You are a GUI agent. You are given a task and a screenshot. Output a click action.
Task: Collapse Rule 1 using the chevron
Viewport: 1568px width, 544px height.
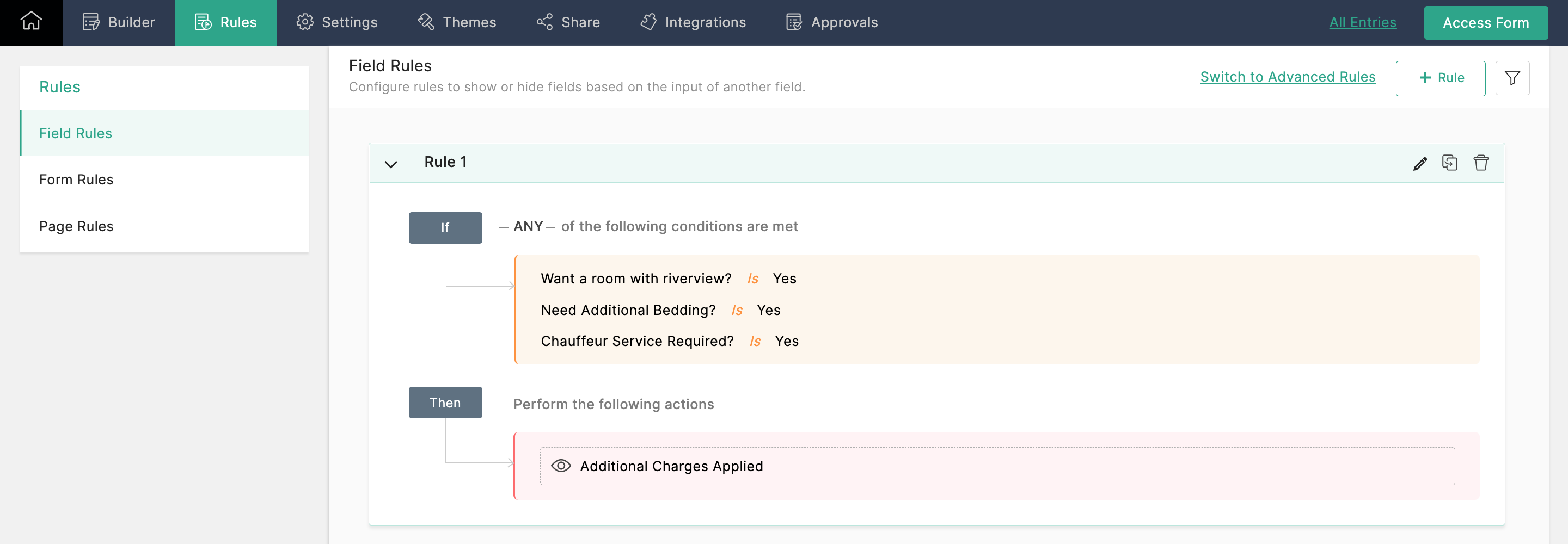tap(391, 164)
